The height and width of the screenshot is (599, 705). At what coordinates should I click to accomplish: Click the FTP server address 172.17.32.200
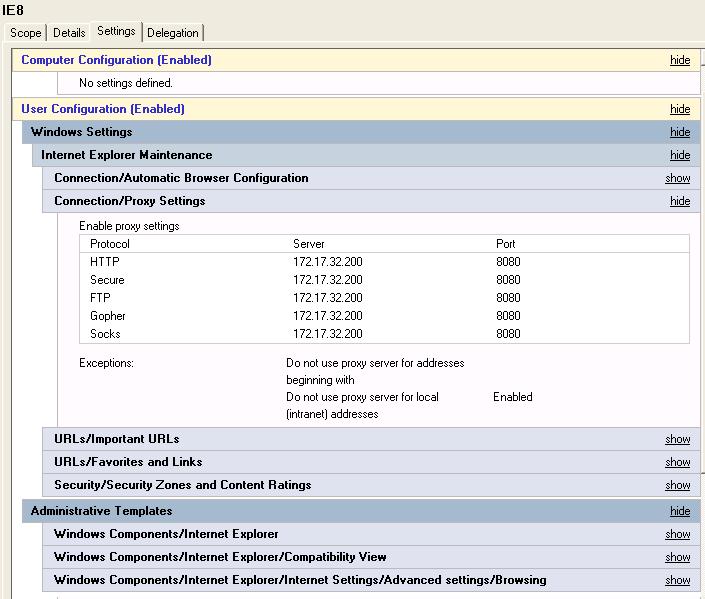click(x=328, y=298)
